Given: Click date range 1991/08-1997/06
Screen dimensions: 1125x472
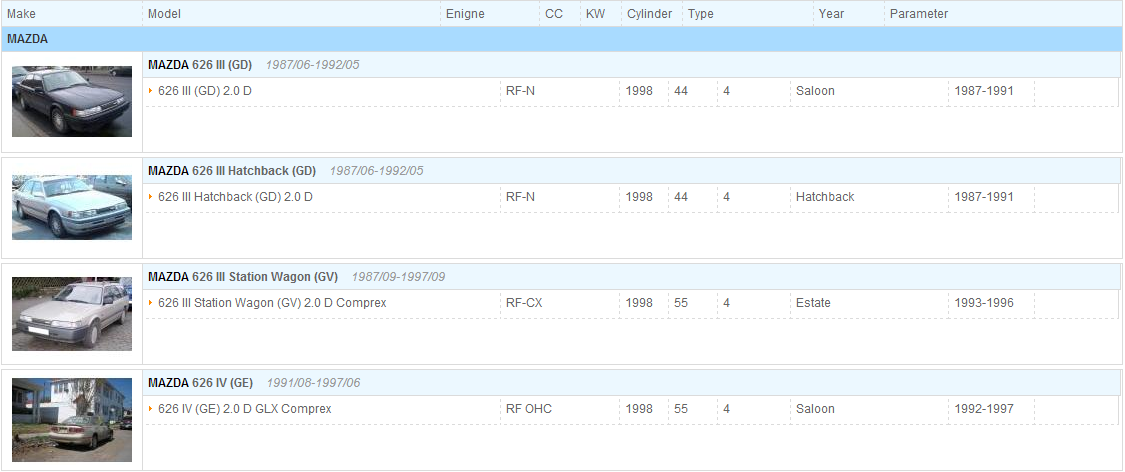Looking at the screenshot, I should 314,383.
